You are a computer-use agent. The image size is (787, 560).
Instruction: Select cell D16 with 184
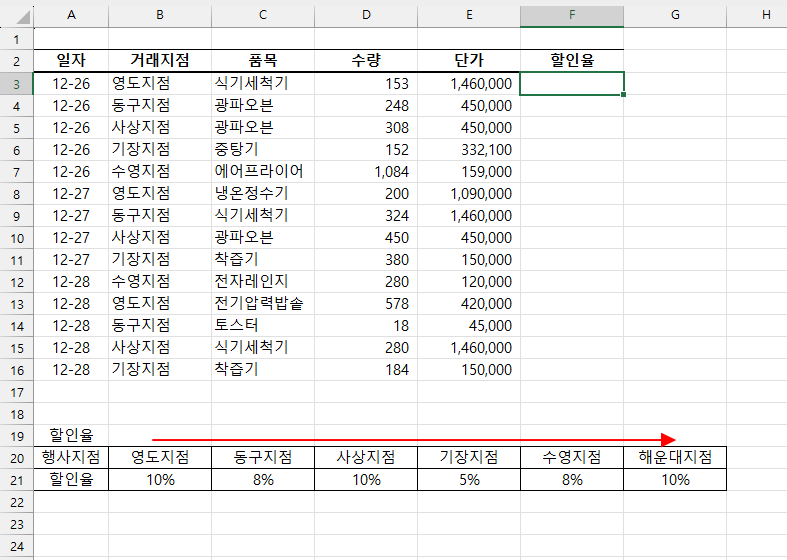(366, 370)
